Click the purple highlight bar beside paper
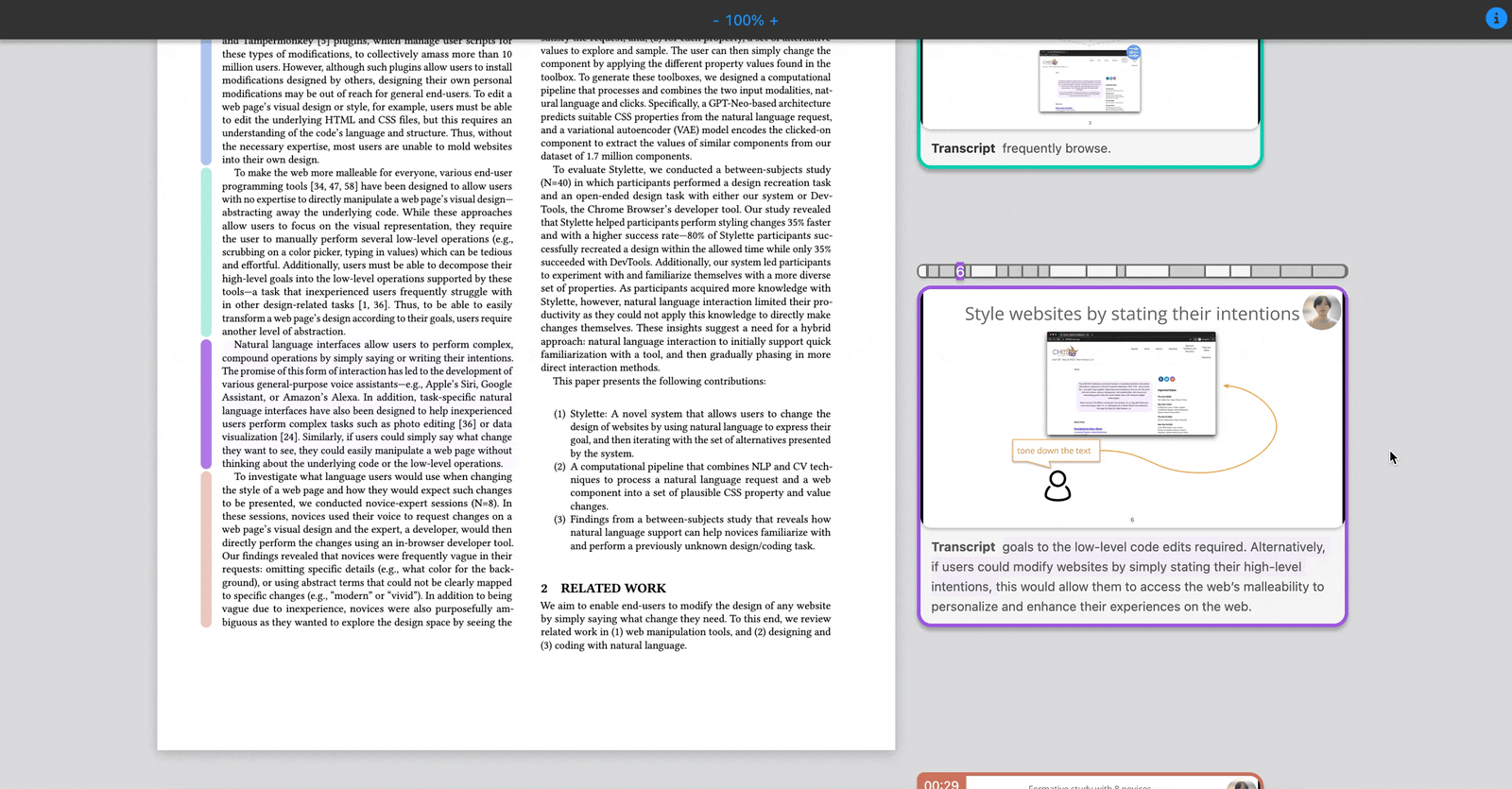 (206, 404)
